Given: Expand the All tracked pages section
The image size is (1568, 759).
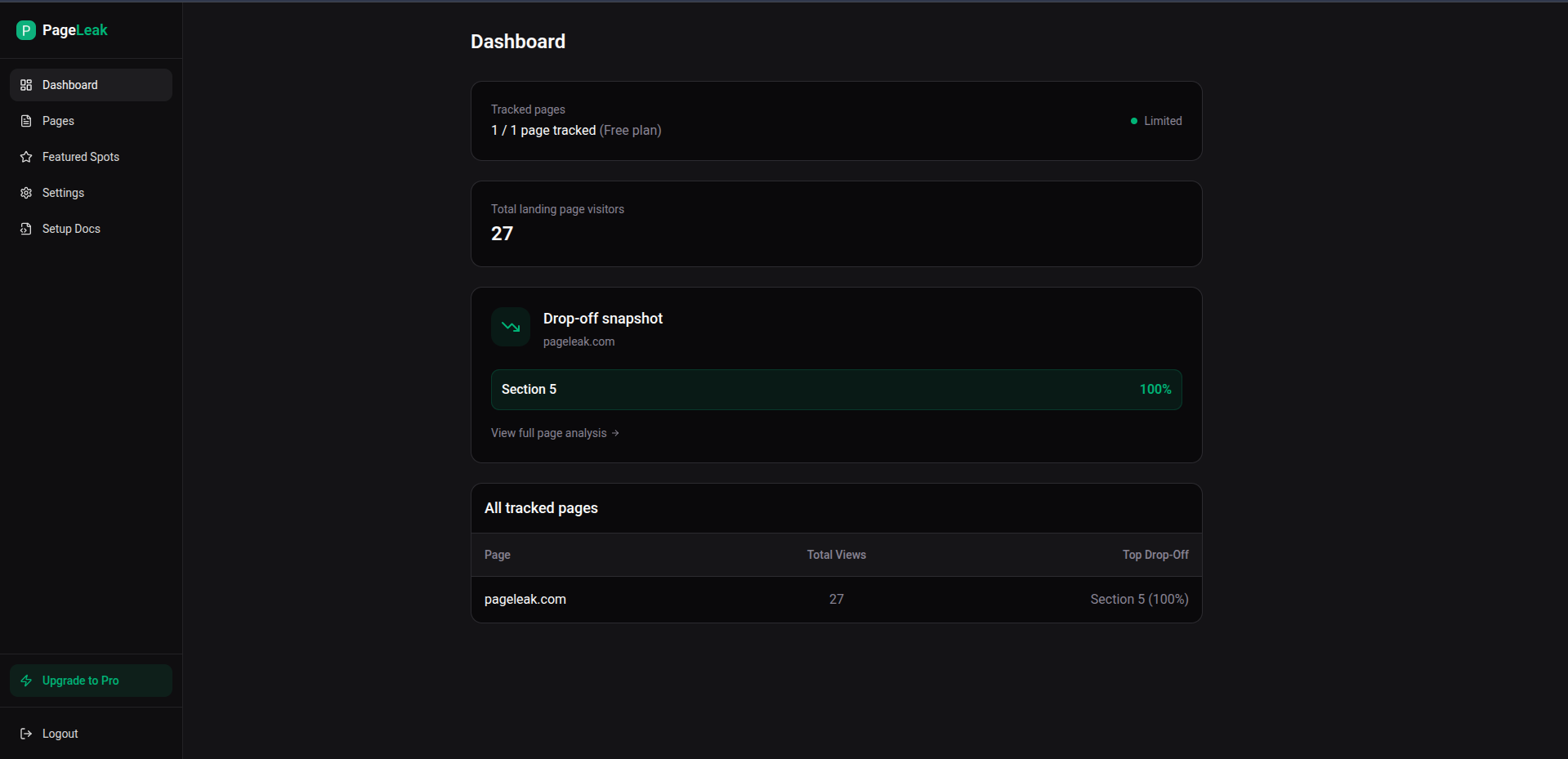Looking at the screenshot, I should pos(541,507).
